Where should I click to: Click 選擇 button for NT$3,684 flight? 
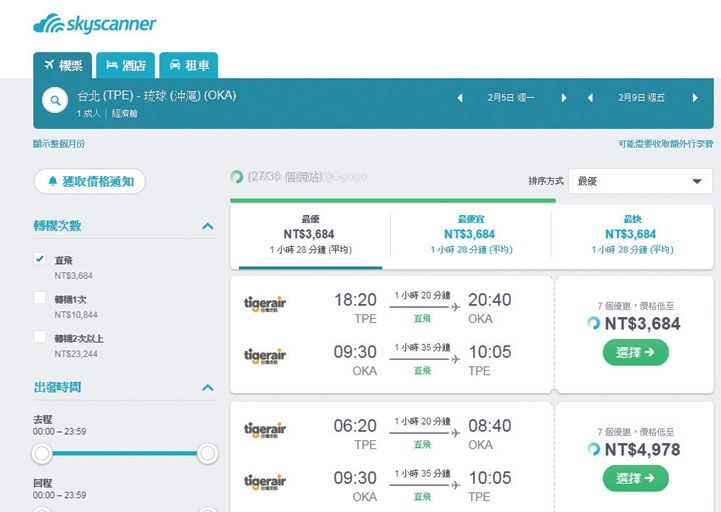click(635, 352)
